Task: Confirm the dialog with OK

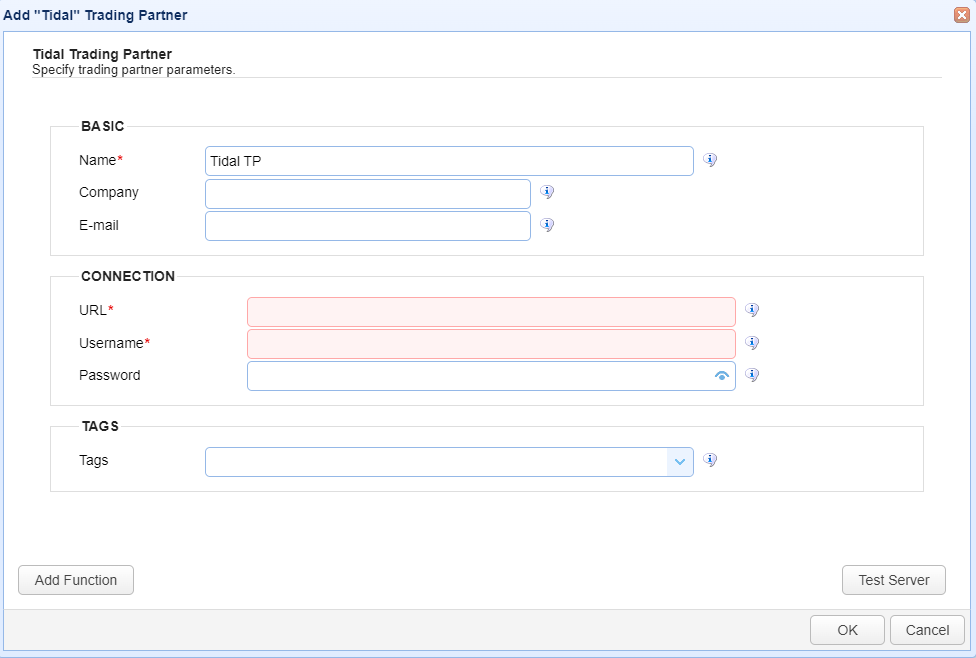Action: click(x=847, y=630)
